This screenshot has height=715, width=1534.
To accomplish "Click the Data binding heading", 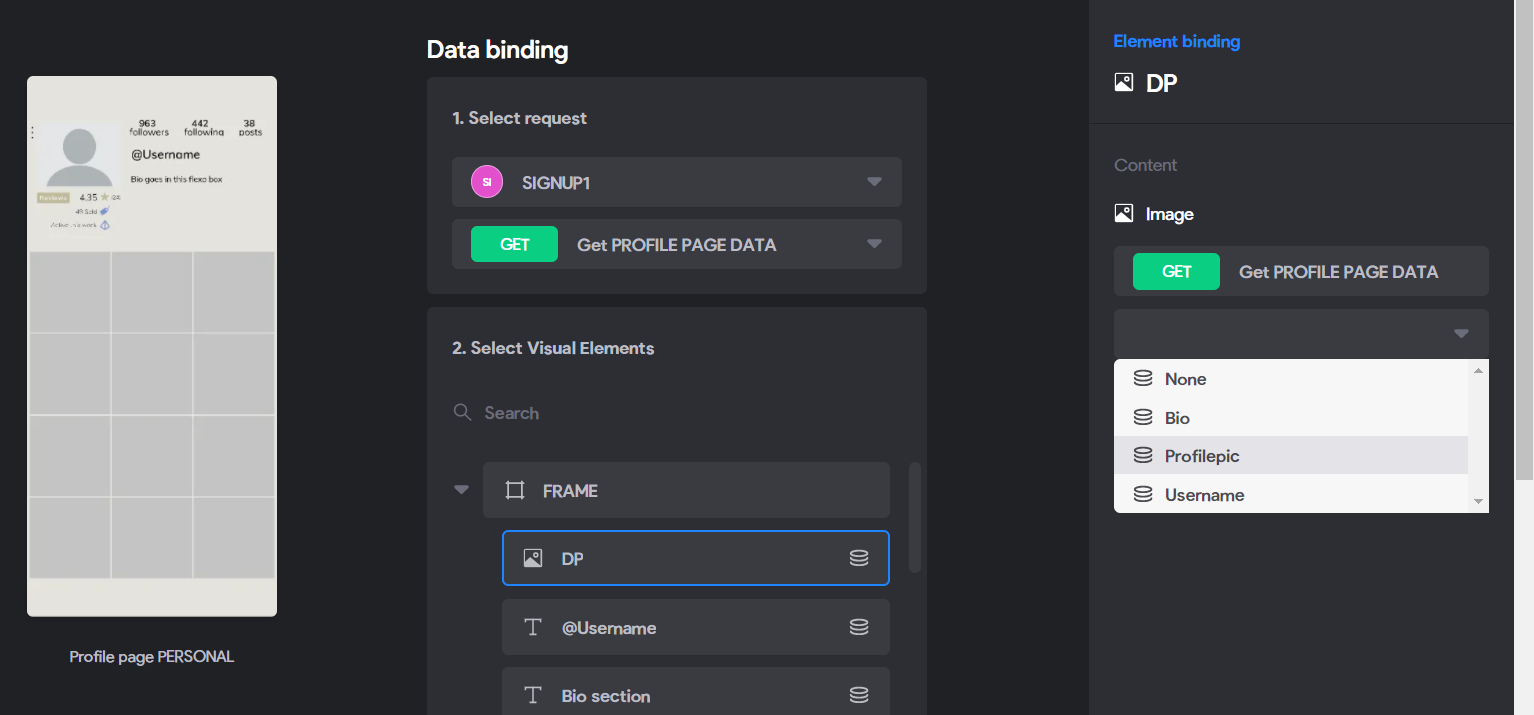I will [x=497, y=50].
